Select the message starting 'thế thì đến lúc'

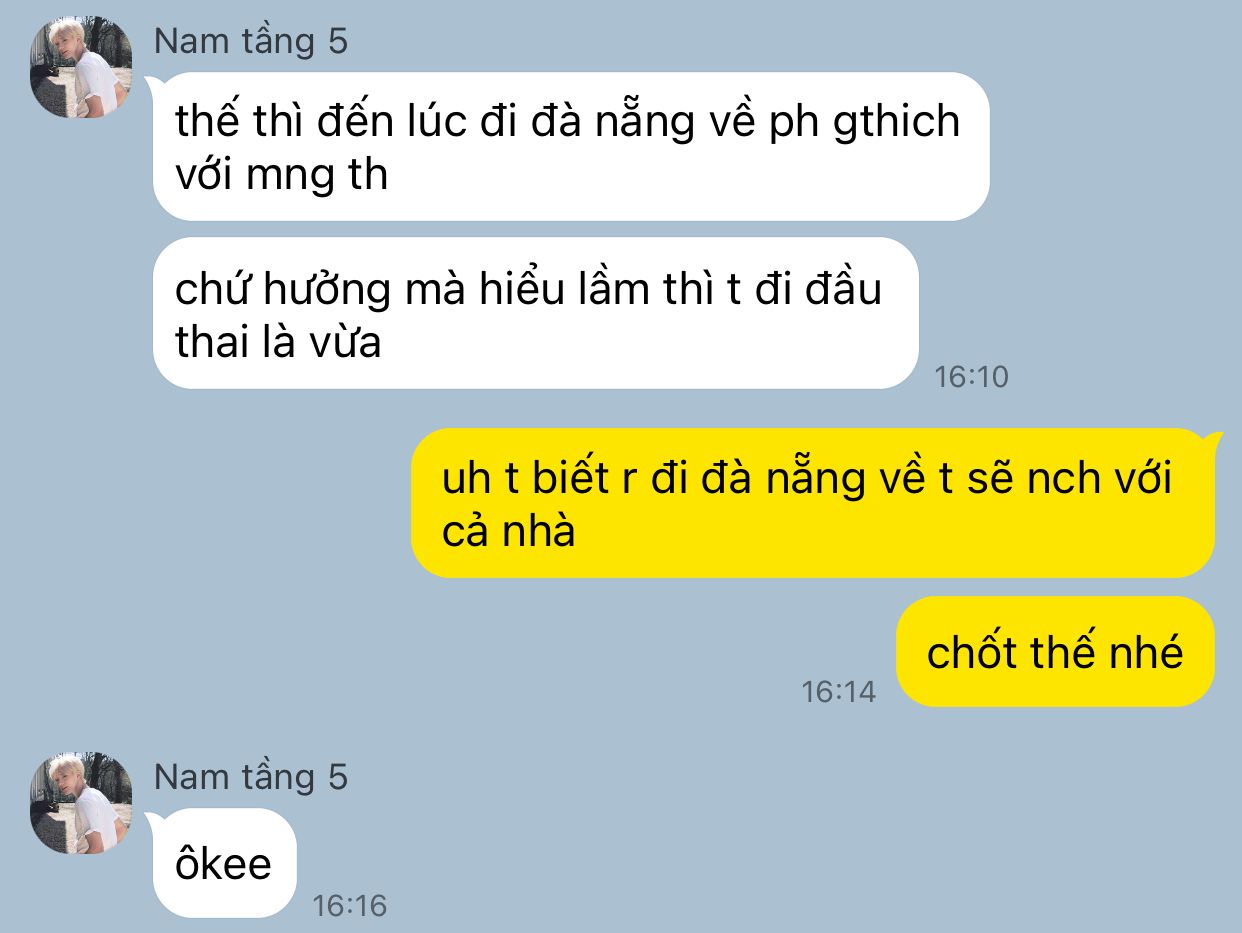click(x=571, y=146)
